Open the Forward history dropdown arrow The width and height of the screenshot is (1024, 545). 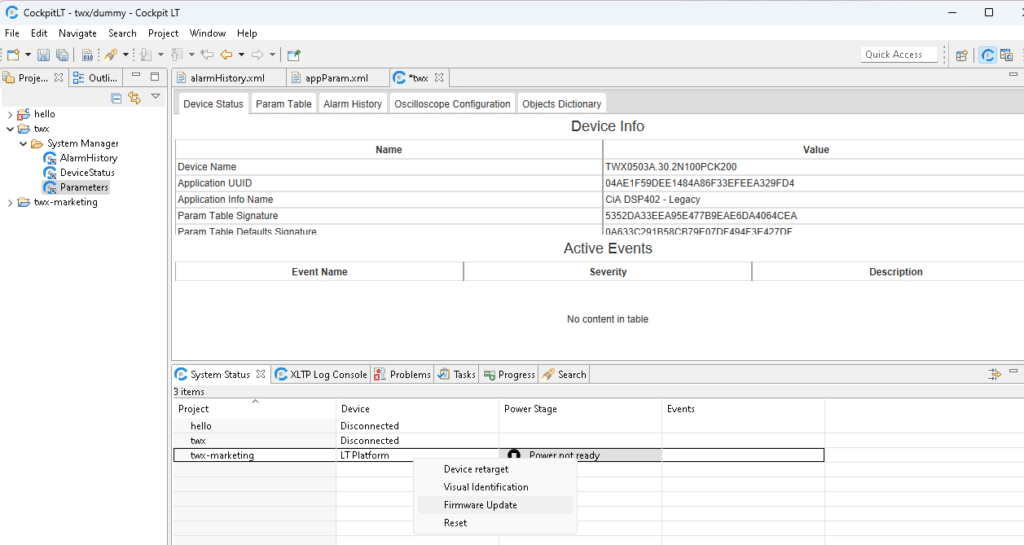pyautogui.click(x=272, y=55)
